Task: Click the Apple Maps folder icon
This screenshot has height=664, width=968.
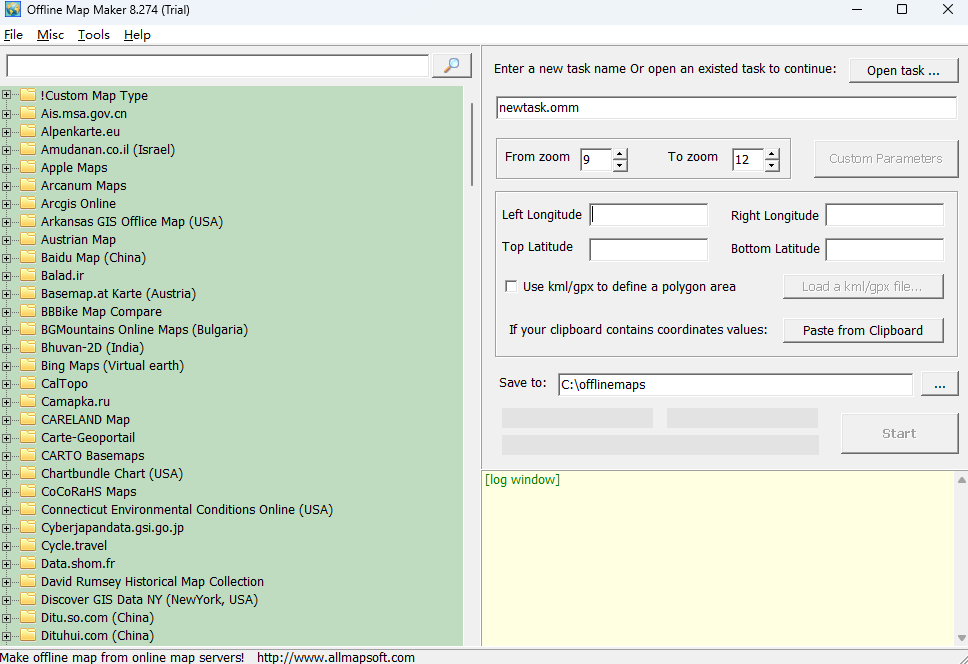Action: [28, 168]
